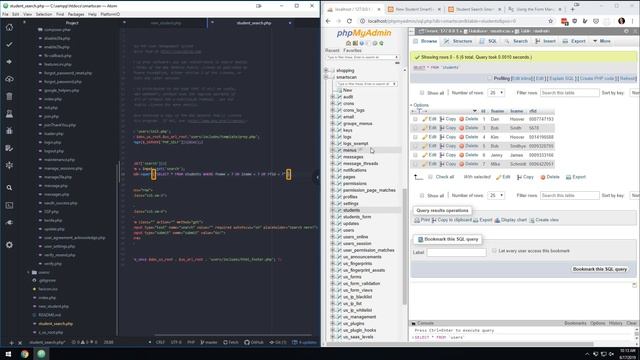Open Chrome from the Windows taskbar
The image size is (640, 360).
click(x=24, y=354)
